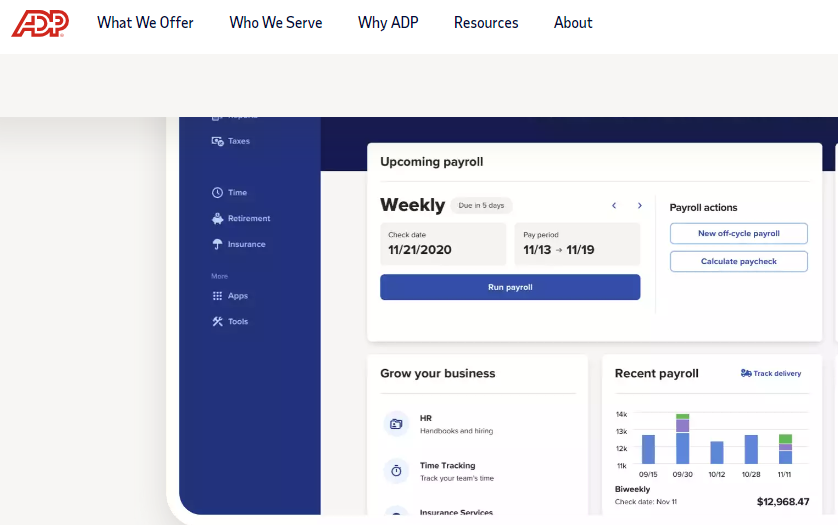Open the Why ADP menu
838x525 pixels.
[388, 23]
